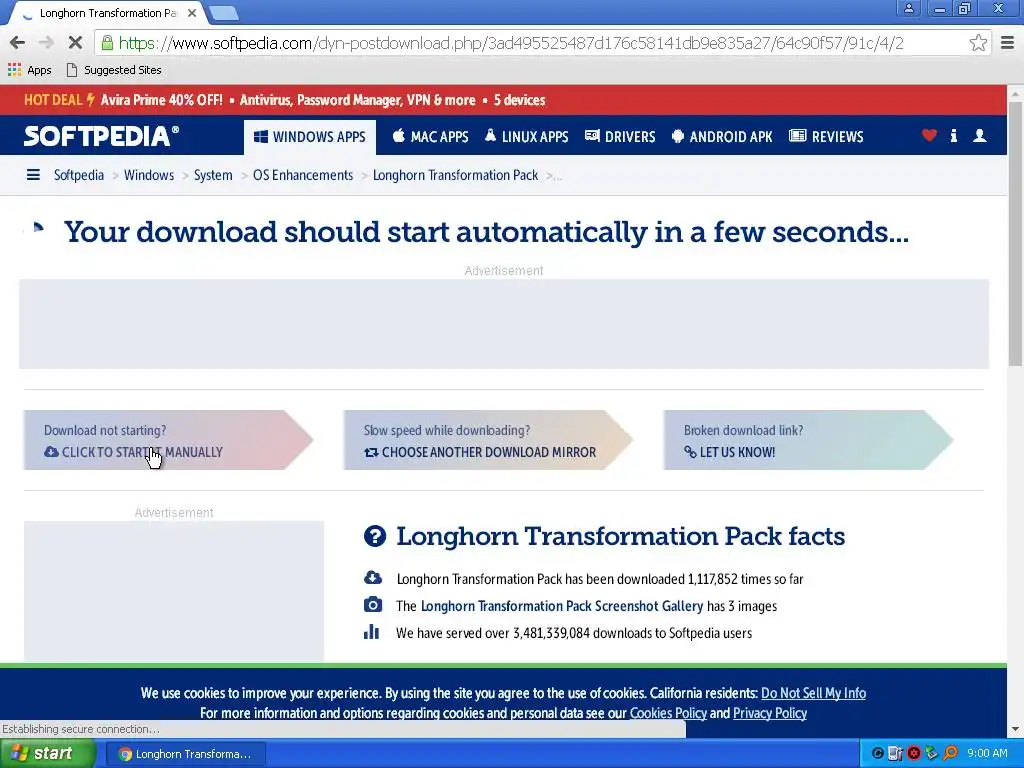Screen dimensions: 1024x768
Task: Click Let Us Know broken link button
Action: point(808,440)
